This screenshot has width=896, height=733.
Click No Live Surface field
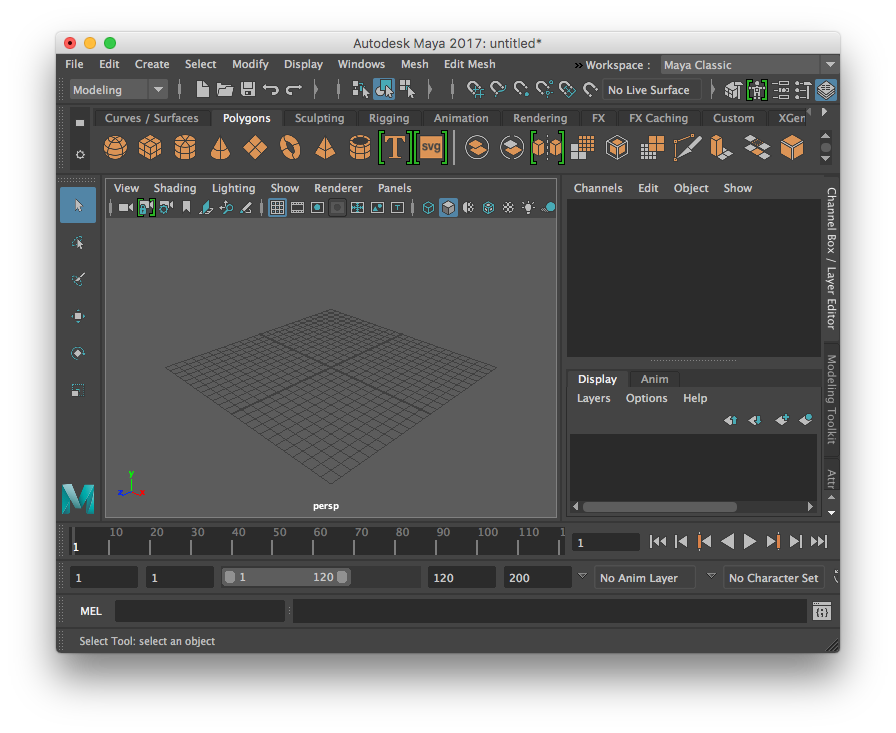click(x=653, y=90)
